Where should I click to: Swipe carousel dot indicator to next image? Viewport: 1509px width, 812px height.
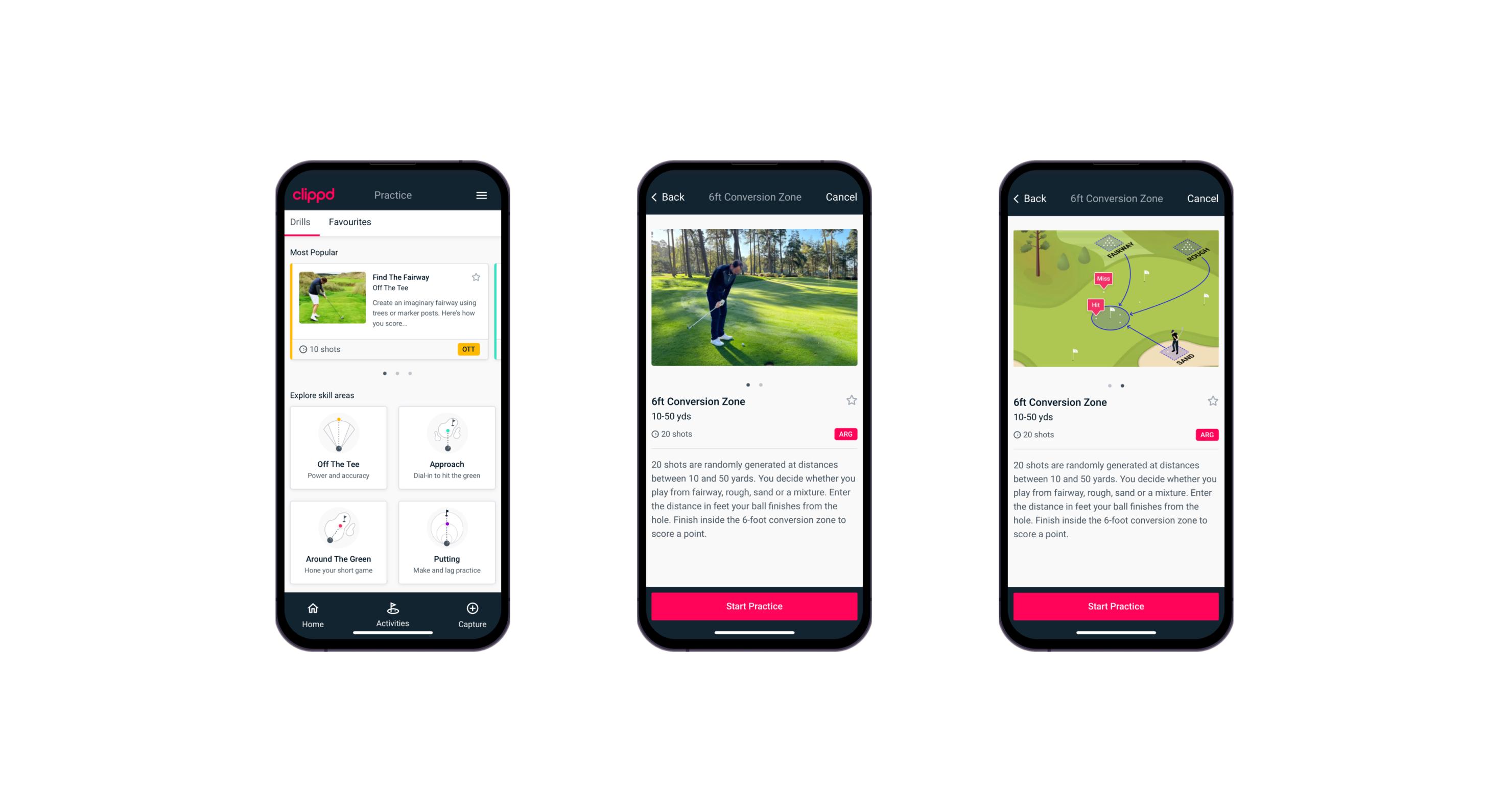click(x=761, y=387)
